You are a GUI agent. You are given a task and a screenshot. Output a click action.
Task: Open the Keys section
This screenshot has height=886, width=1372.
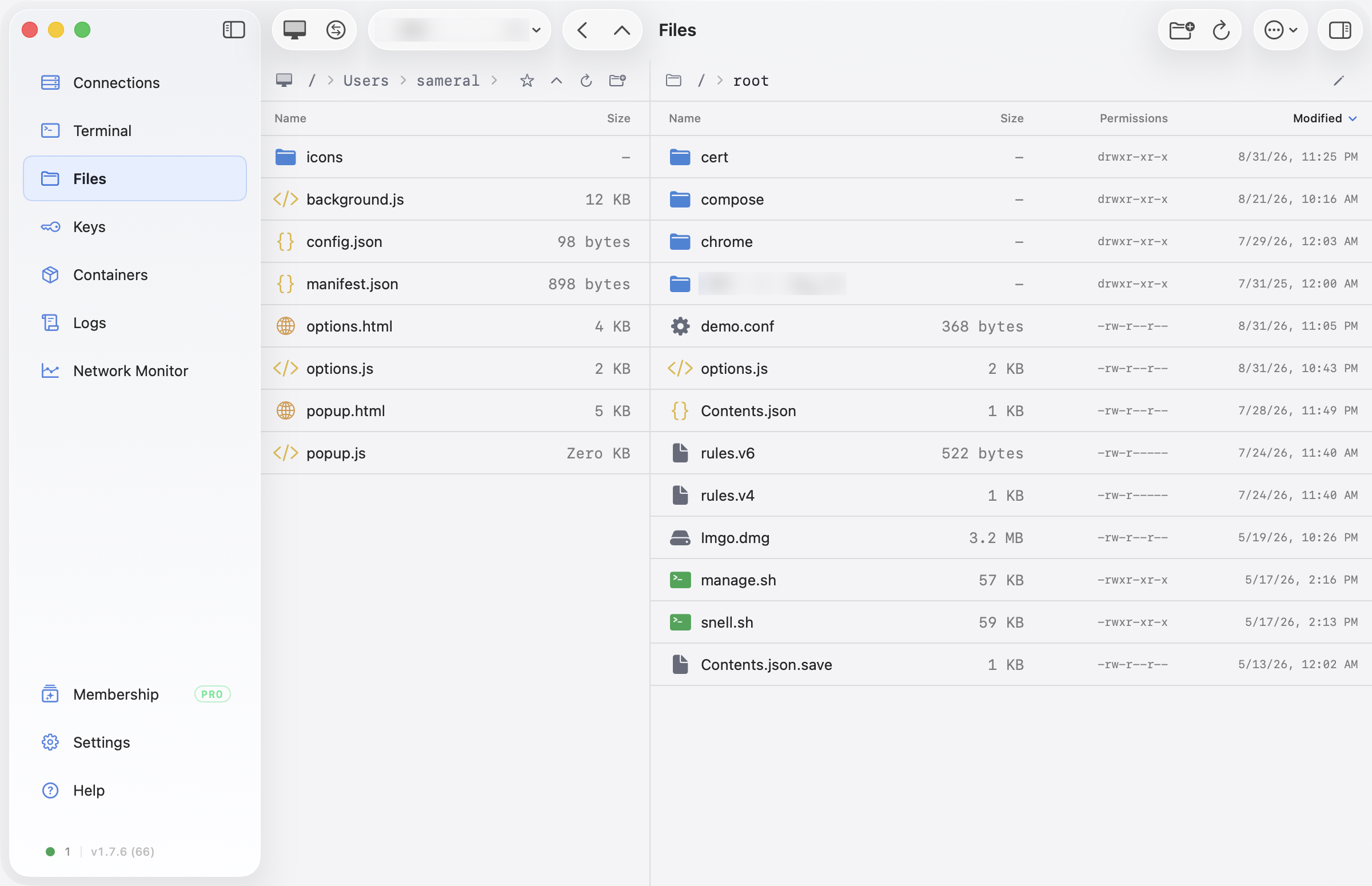tap(135, 227)
